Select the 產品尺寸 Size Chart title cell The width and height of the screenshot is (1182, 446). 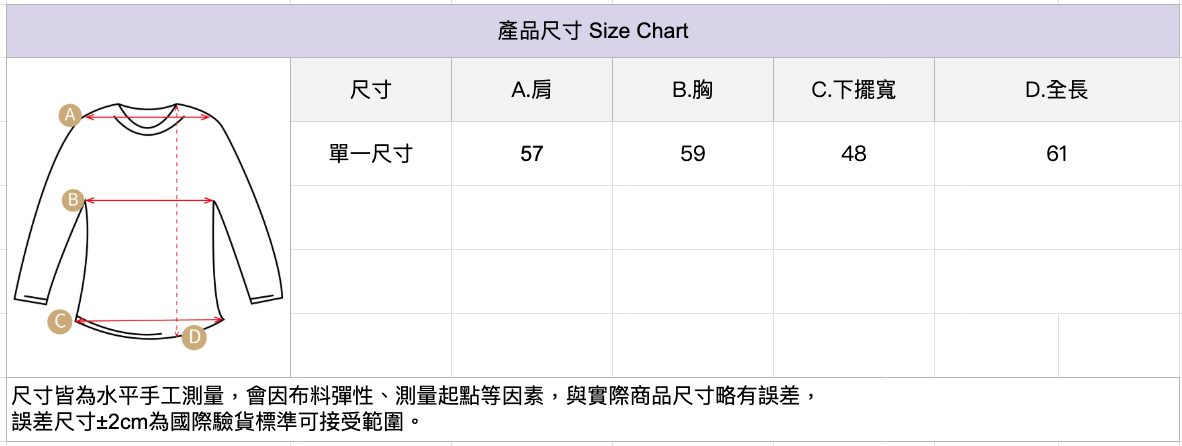pos(593,31)
